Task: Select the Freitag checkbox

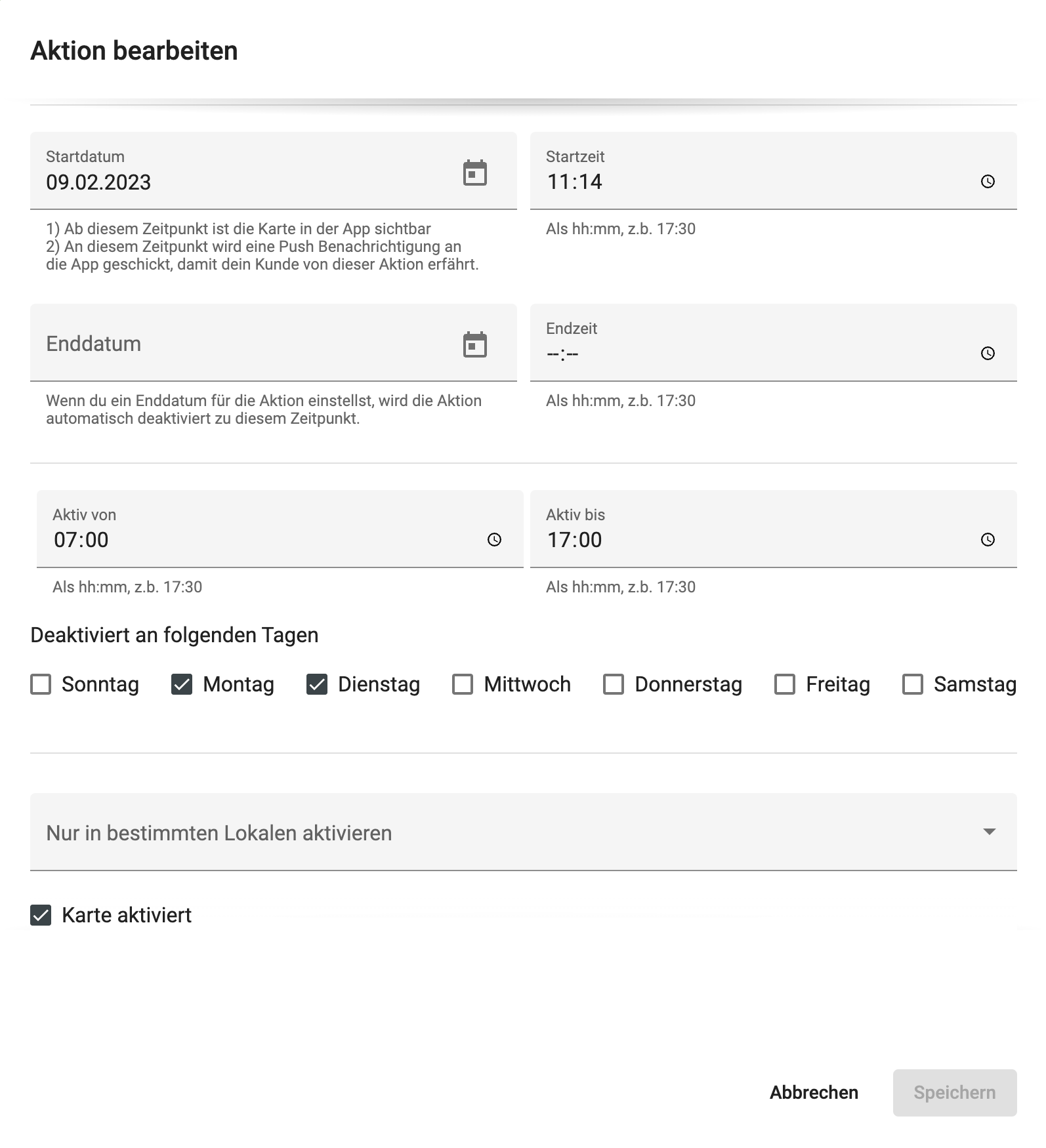Action: [x=784, y=684]
